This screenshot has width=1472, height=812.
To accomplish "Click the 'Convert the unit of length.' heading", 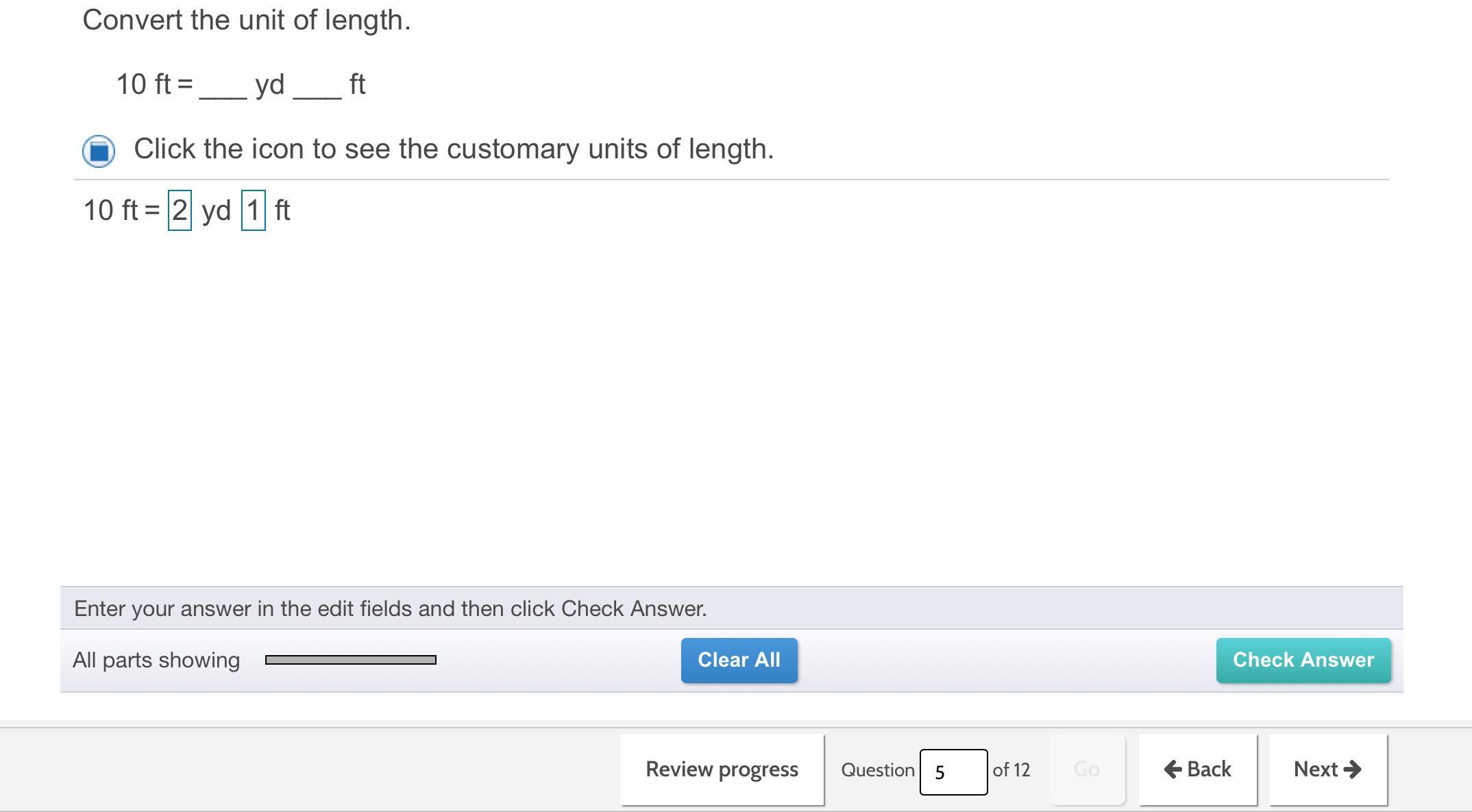I will coord(247,21).
